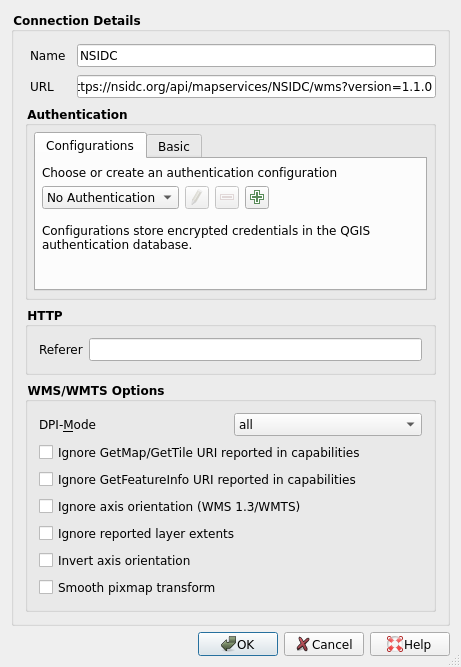Add new authentication configuration with green plus
Viewport: 461px width, 667px height.
coord(257,197)
